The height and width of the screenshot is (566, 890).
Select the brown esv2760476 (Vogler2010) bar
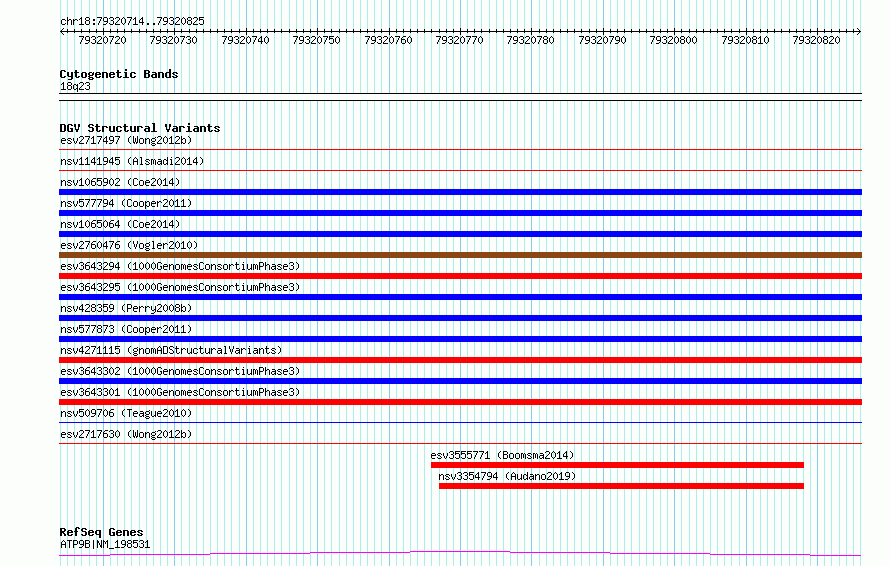tap(460, 255)
